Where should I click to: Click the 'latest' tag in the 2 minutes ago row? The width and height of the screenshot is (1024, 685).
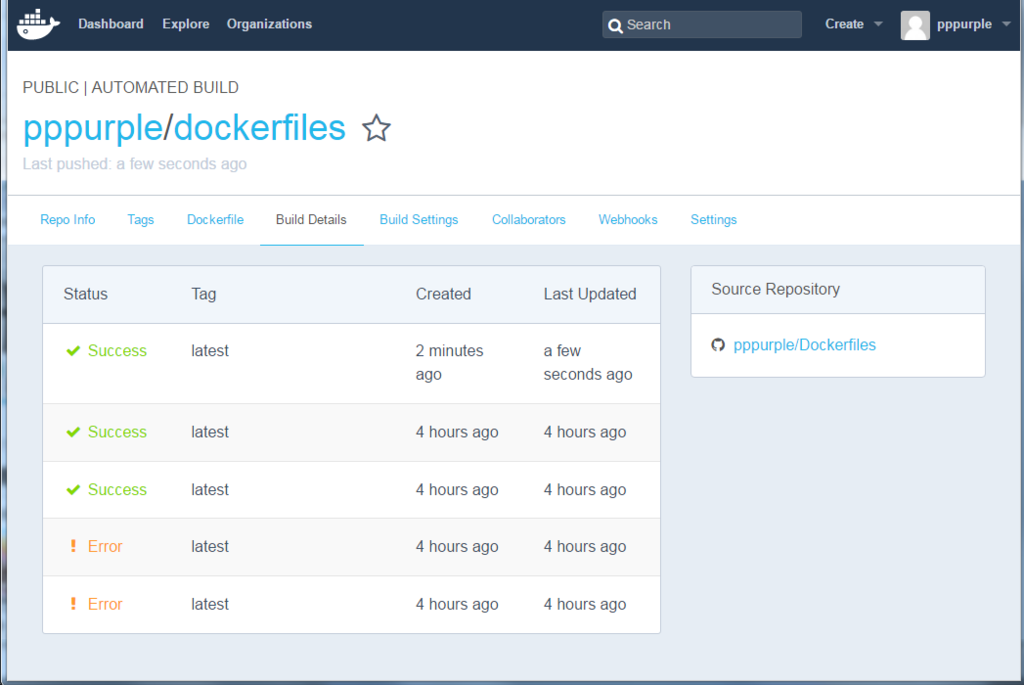coord(210,351)
